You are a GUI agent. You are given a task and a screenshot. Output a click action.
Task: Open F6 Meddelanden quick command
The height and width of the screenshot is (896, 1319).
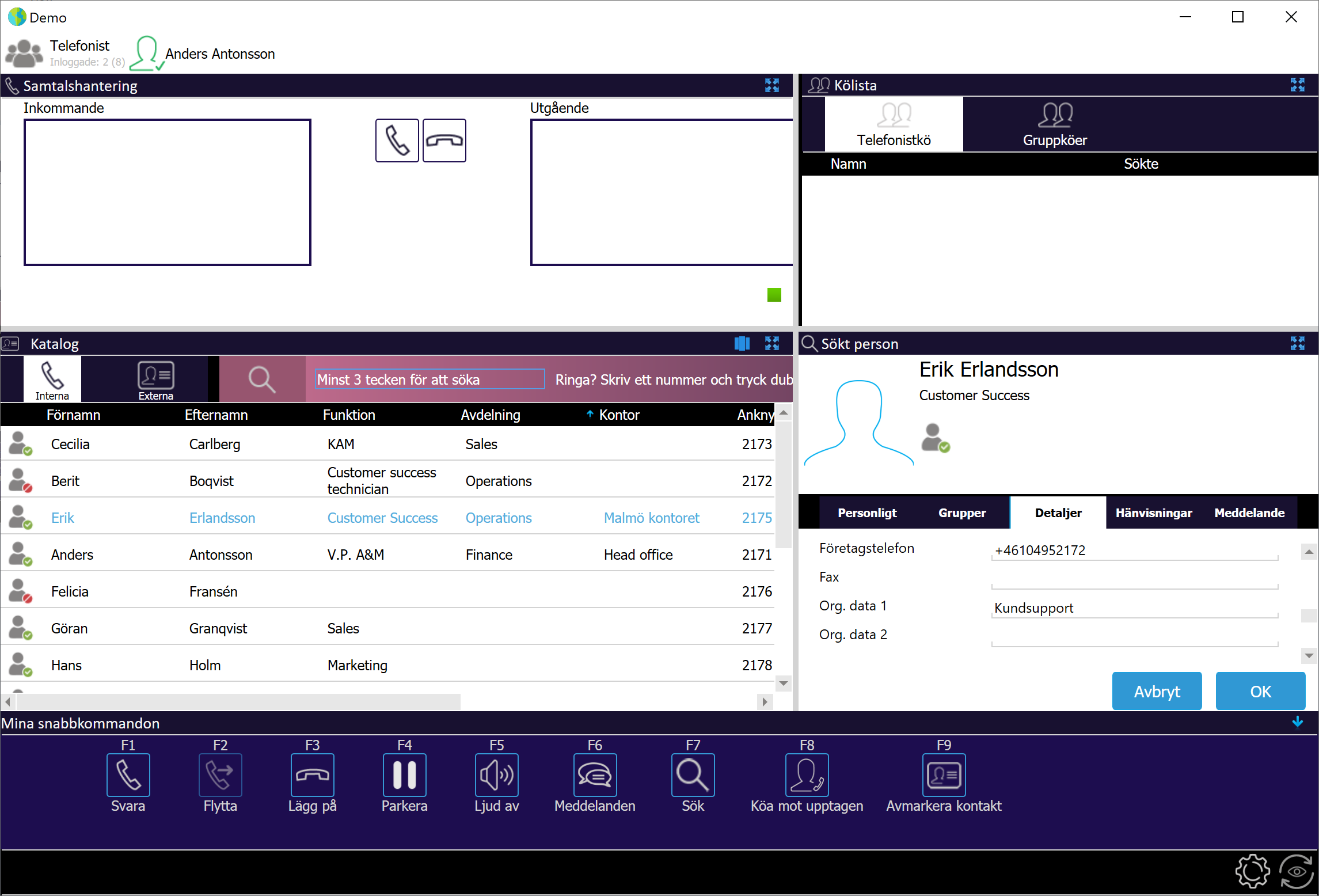[595, 775]
